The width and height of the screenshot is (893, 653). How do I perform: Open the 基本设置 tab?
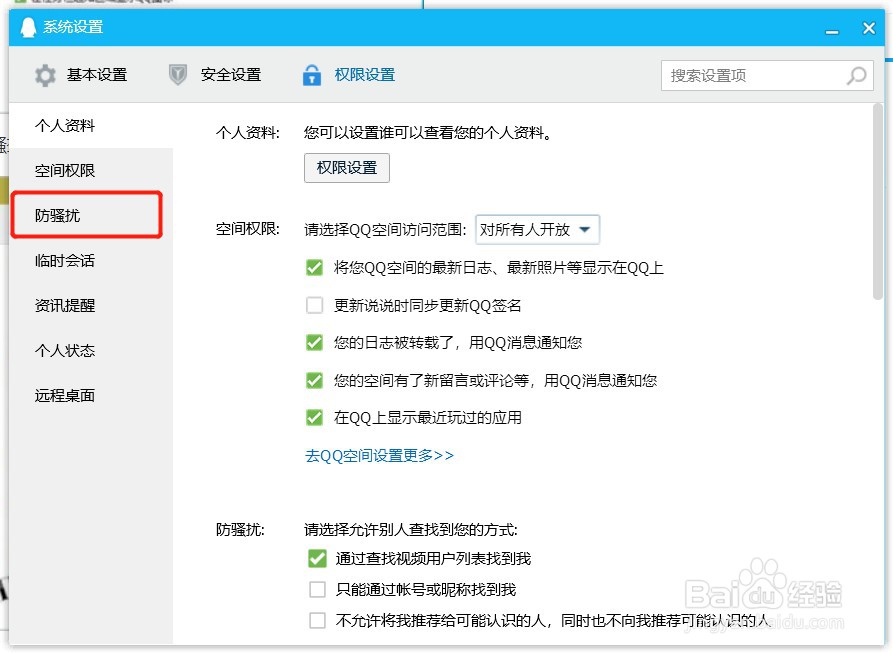[x=81, y=75]
